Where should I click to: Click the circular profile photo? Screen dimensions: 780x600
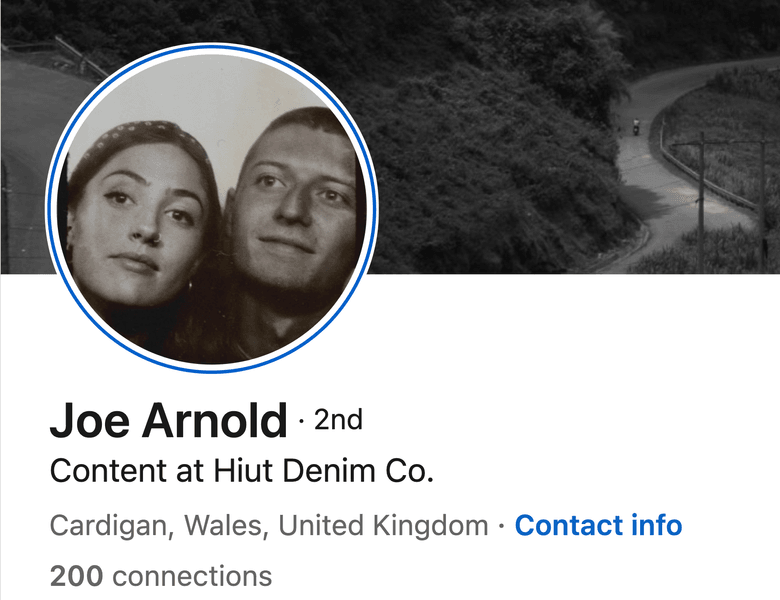(x=211, y=208)
